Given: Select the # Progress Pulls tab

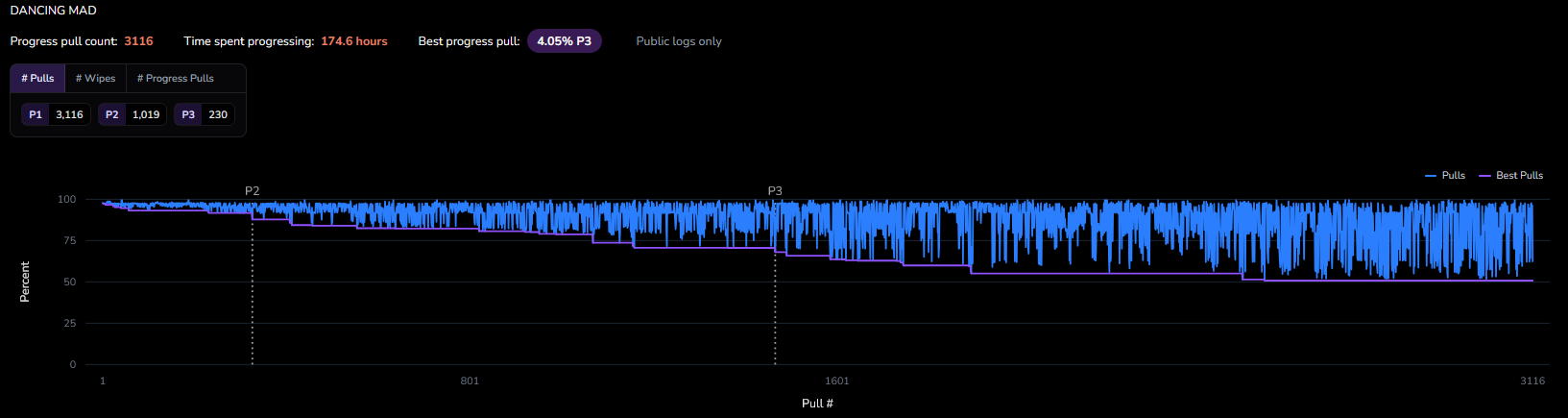Looking at the screenshot, I should 176,79.
